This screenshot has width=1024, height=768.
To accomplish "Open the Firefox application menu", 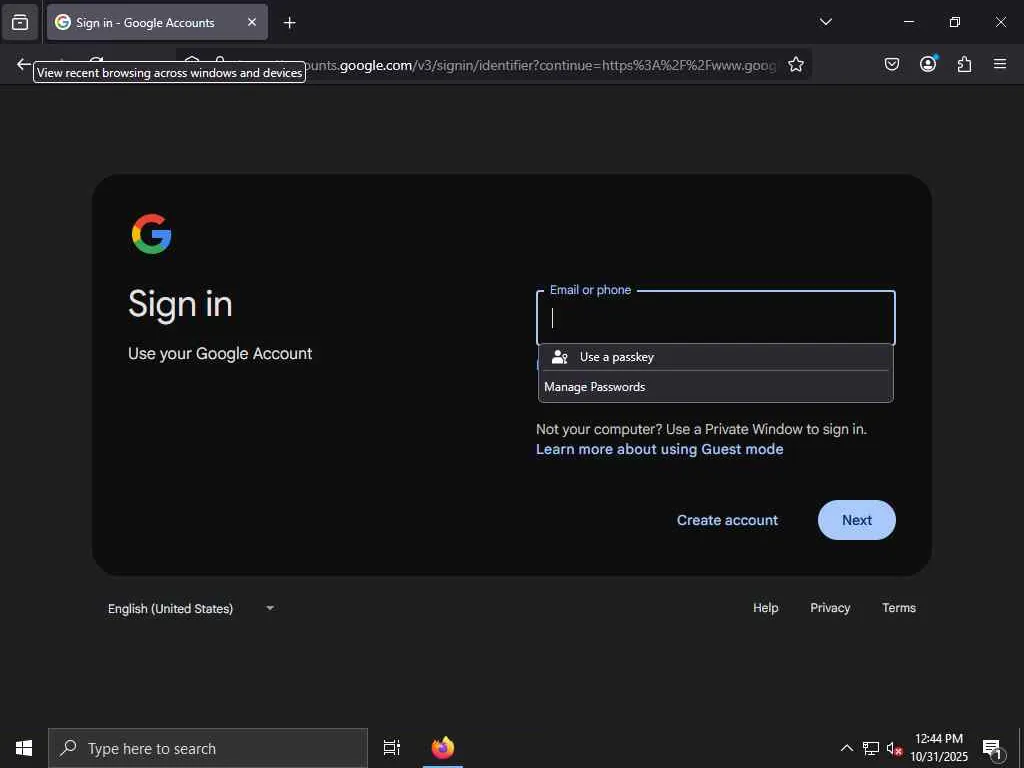I will [x=1000, y=64].
